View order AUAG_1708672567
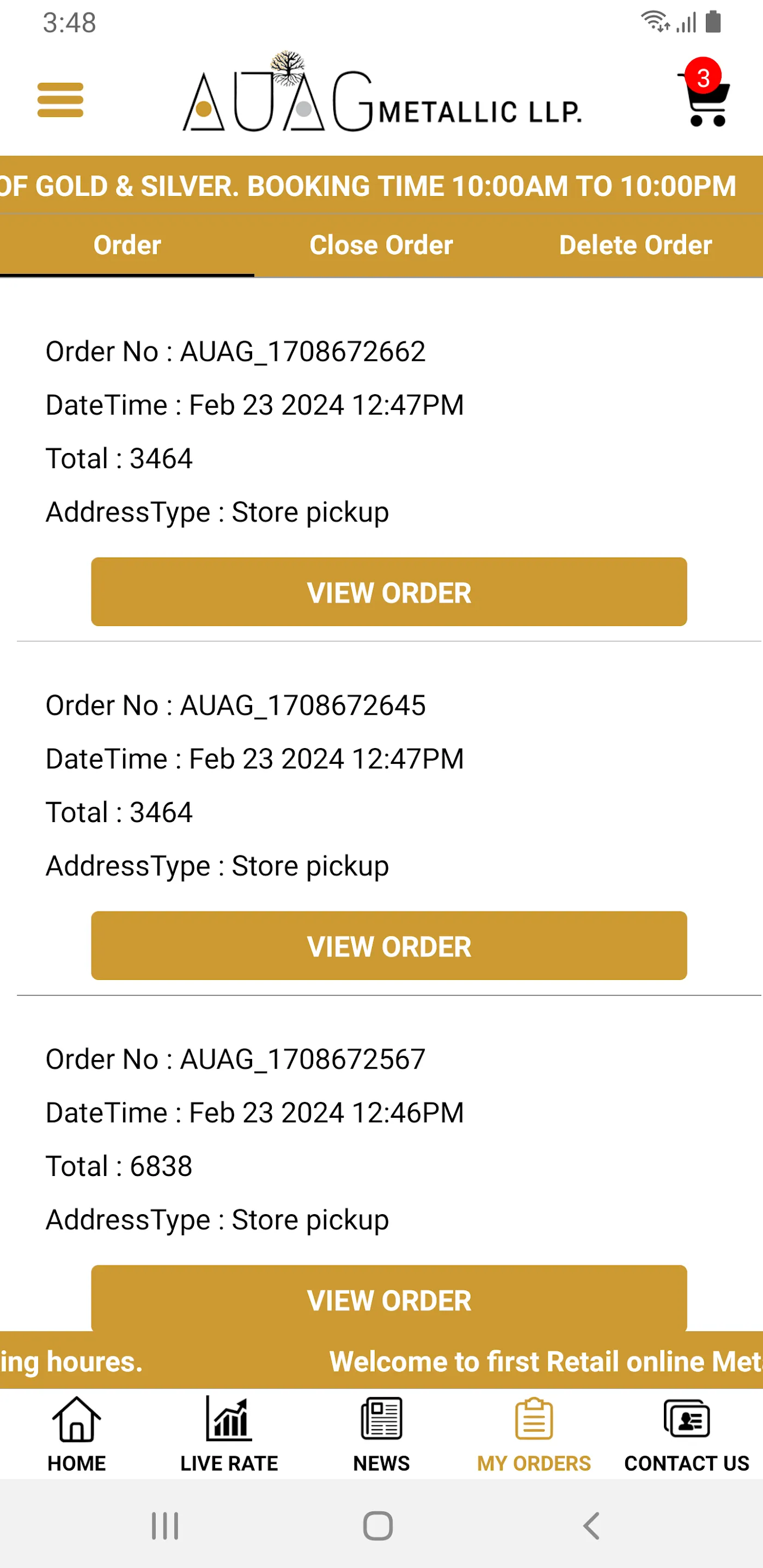 pyautogui.click(x=389, y=1299)
